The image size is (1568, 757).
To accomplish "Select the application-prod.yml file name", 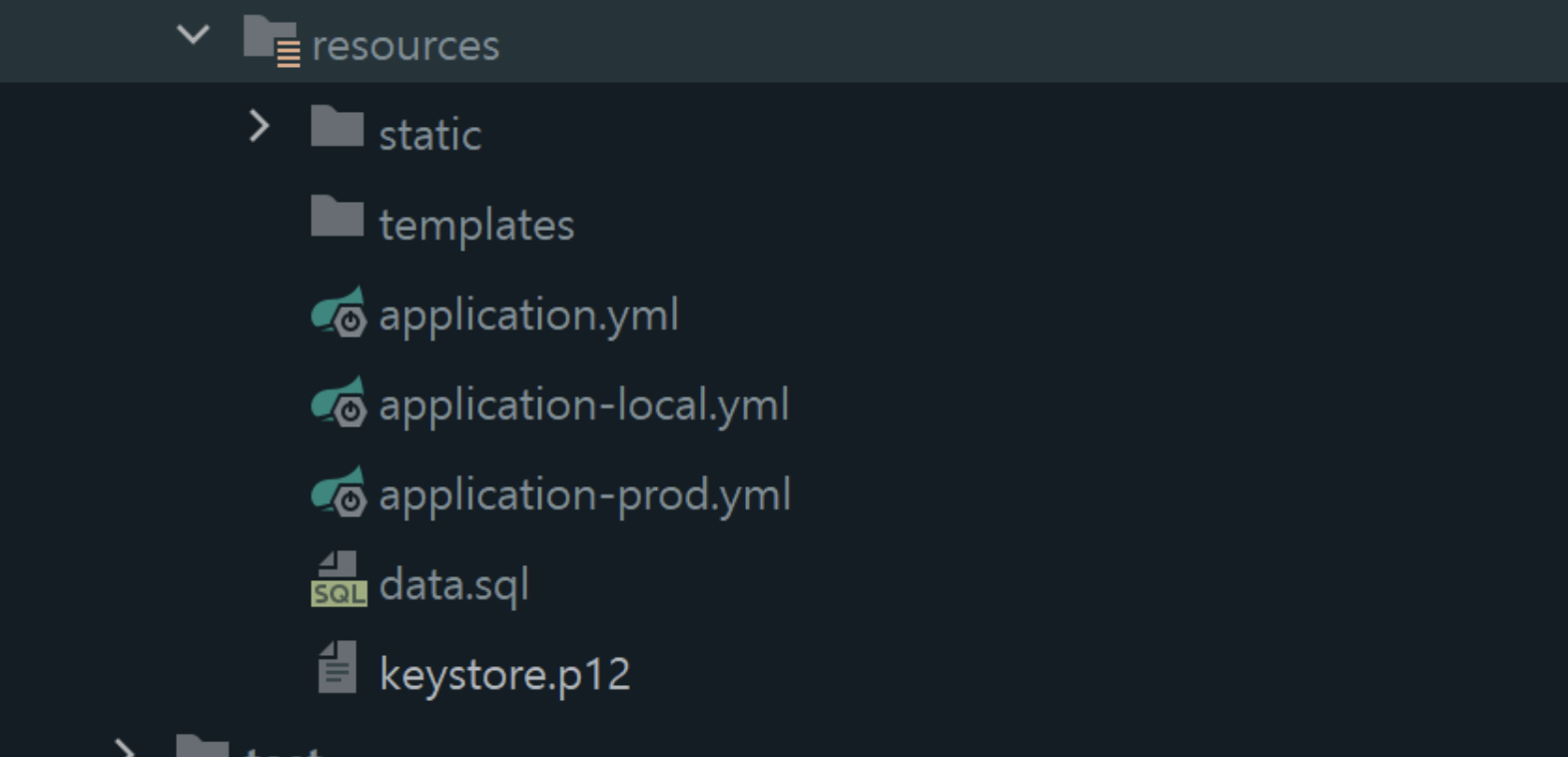I will click(584, 495).
